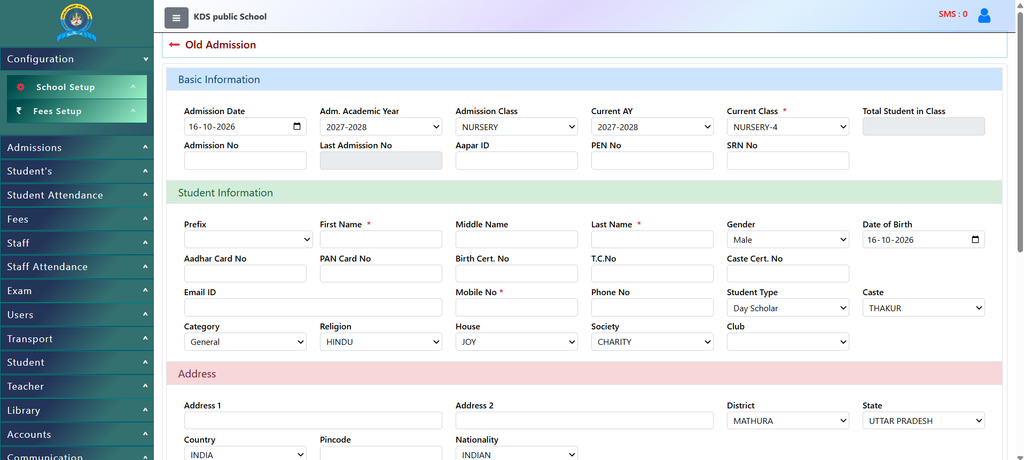Open Caste dropdown showing THAKUR

coord(923,308)
